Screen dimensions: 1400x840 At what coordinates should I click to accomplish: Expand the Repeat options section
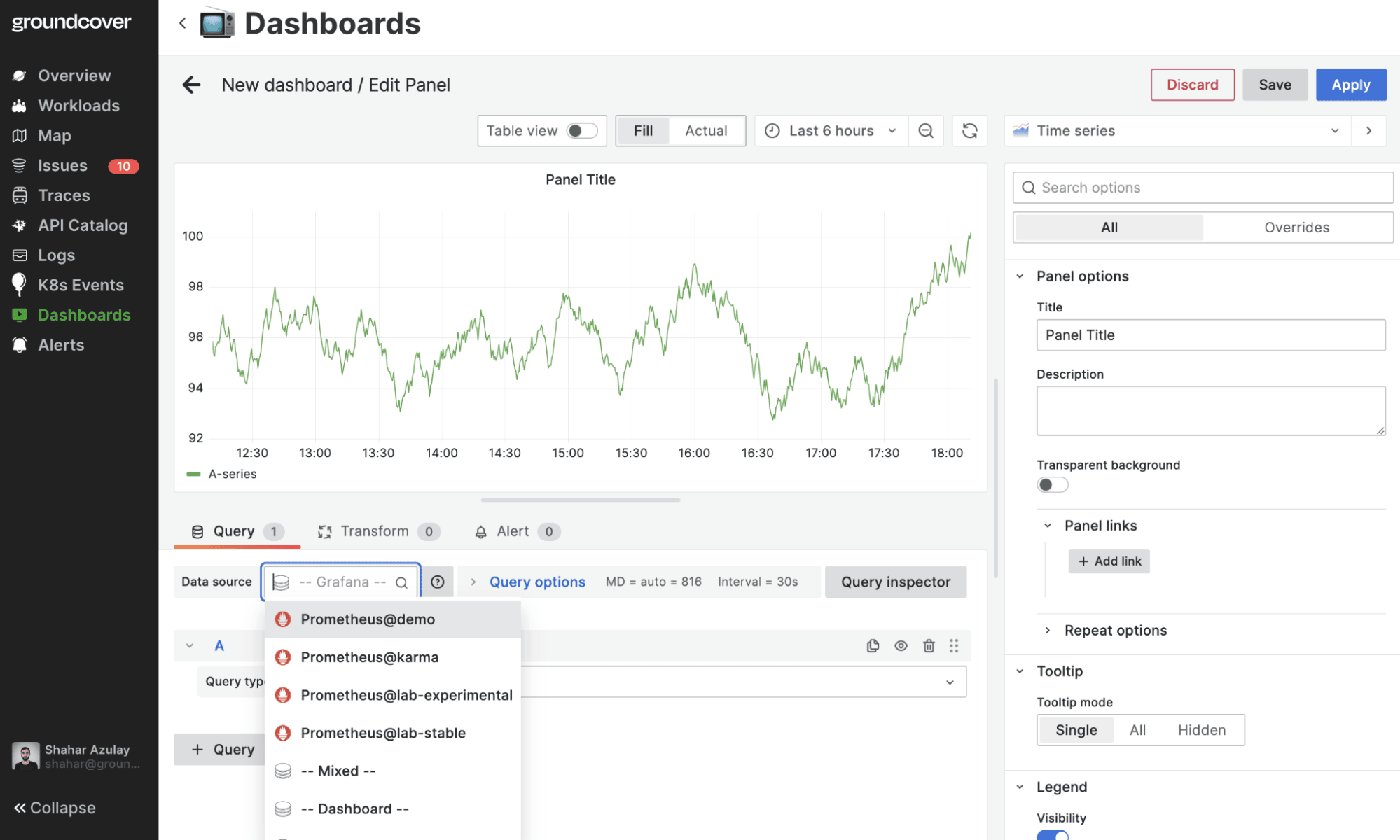tap(1115, 630)
